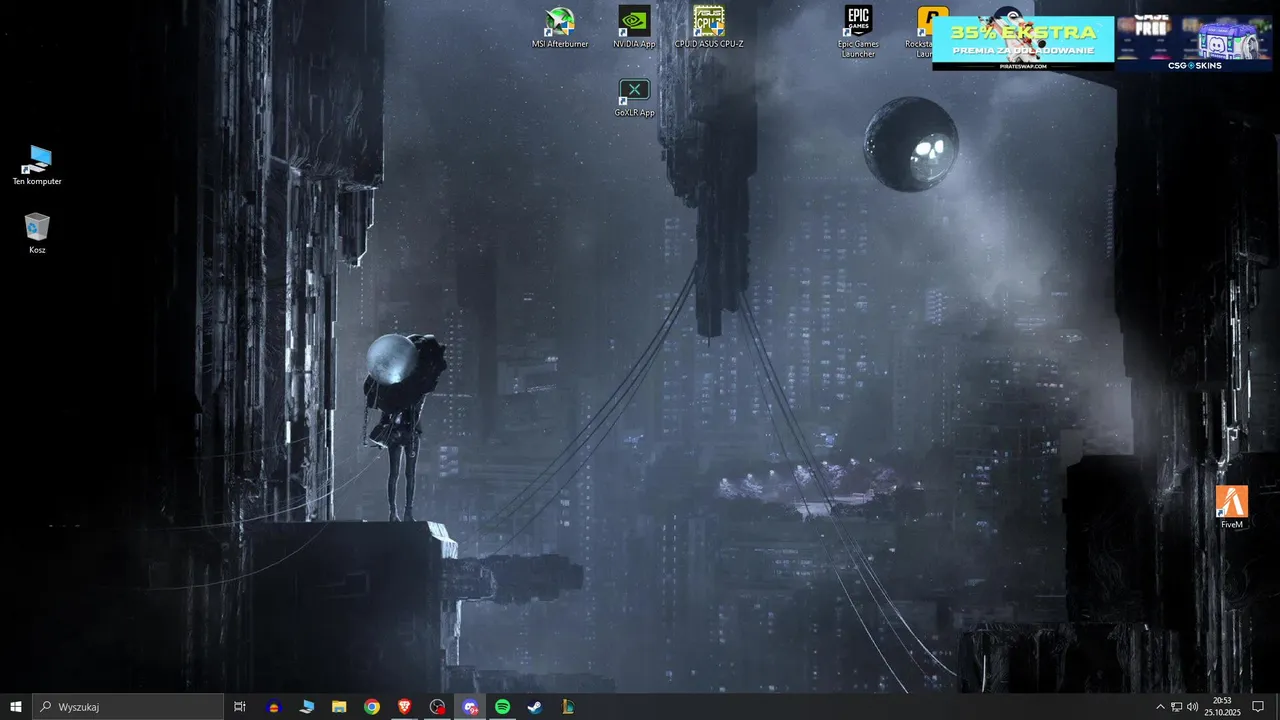
Task: Click the 35% EKSTRA Pirateswap banner
Action: point(1023,43)
